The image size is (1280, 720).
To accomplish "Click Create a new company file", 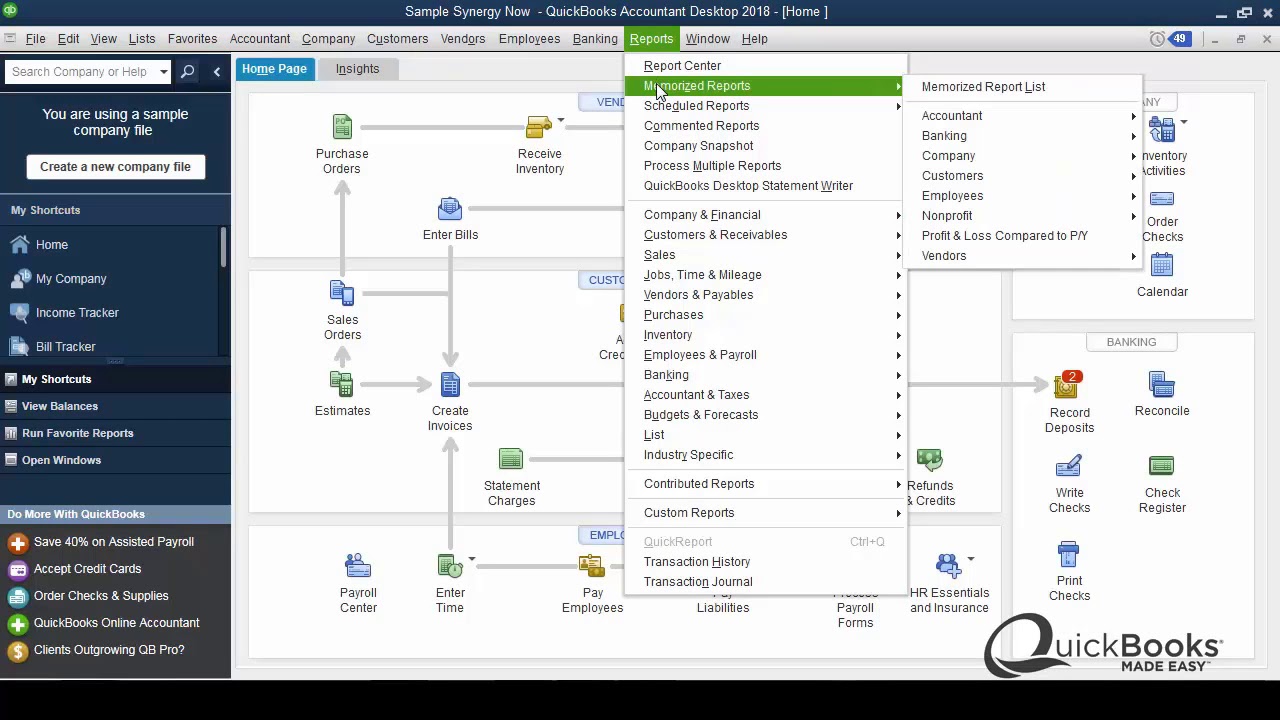I will (x=115, y=167).
